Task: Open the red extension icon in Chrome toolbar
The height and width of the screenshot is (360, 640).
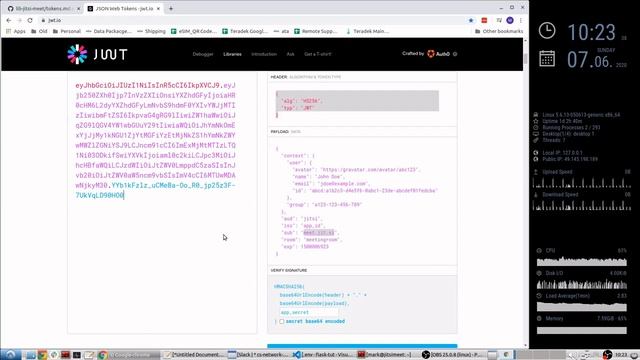Action: pyautogui.click(x=484, y=20)
